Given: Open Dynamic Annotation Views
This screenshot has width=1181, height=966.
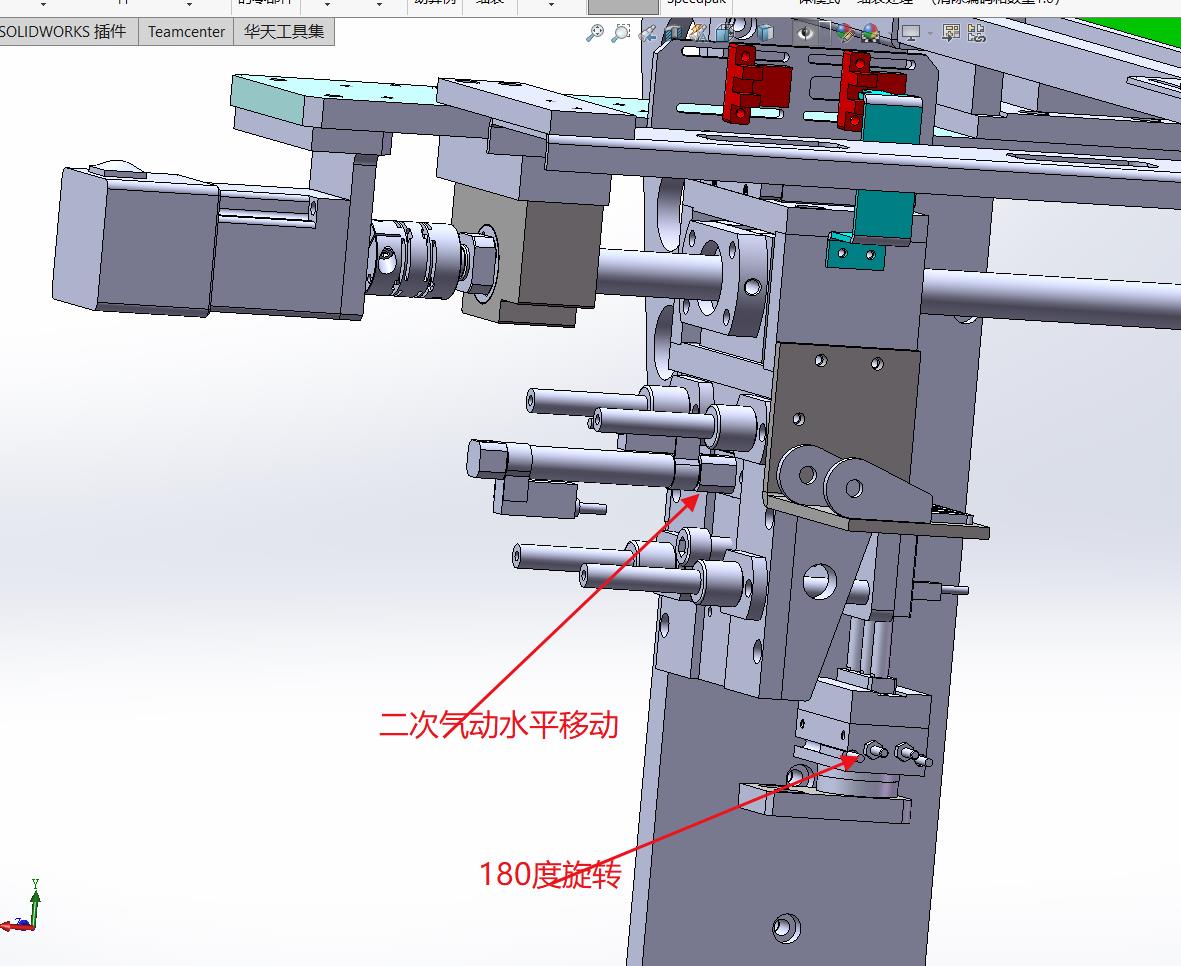Looking at the screenshot, I should (x=698, y=34).
